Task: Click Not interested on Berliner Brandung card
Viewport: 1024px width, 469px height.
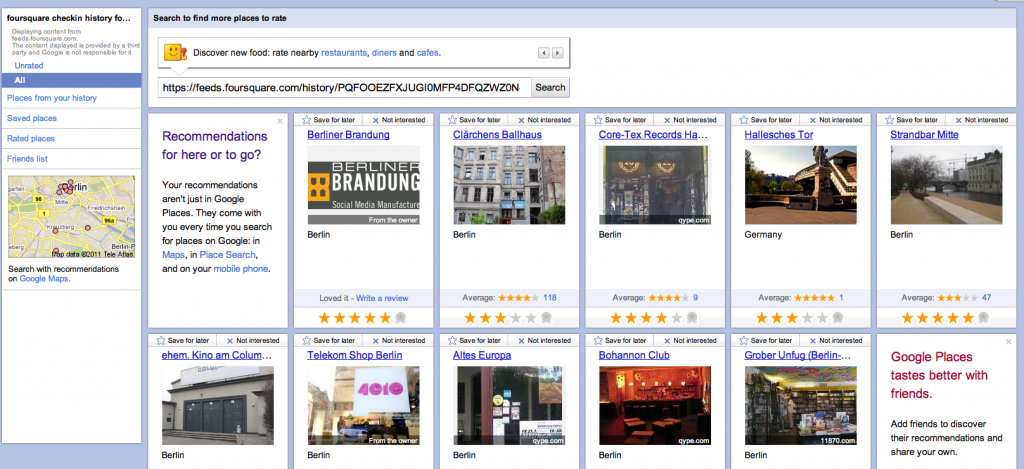Action: point(398,120)
